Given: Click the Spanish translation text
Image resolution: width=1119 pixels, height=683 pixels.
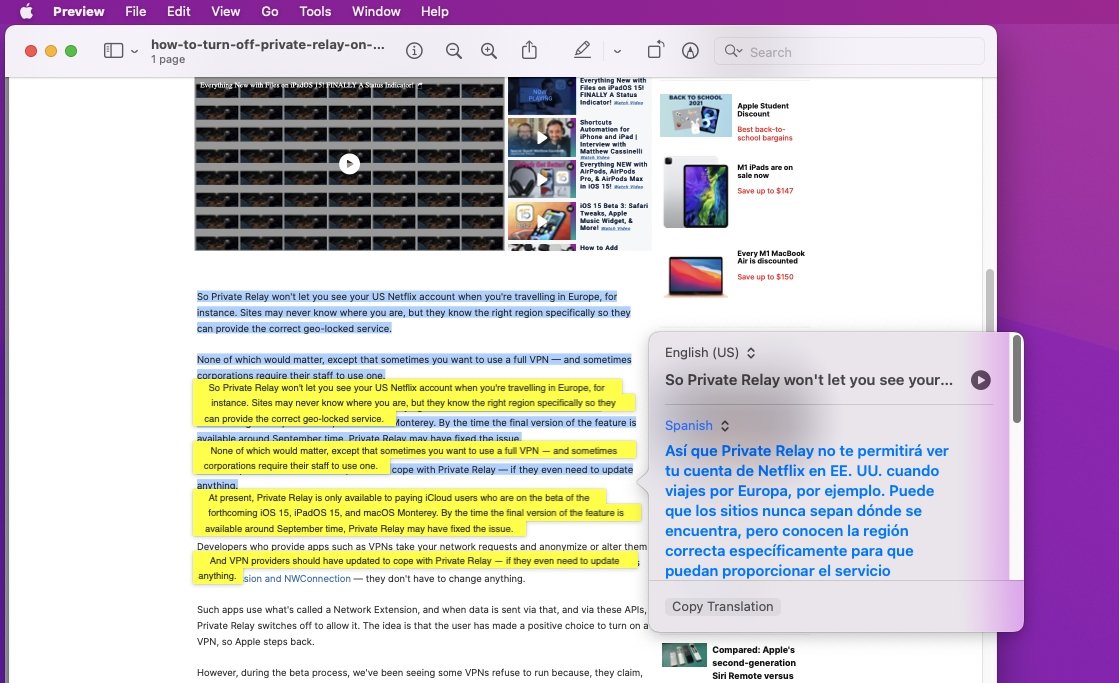Looking at the screenshot, I should pos(806,510).
